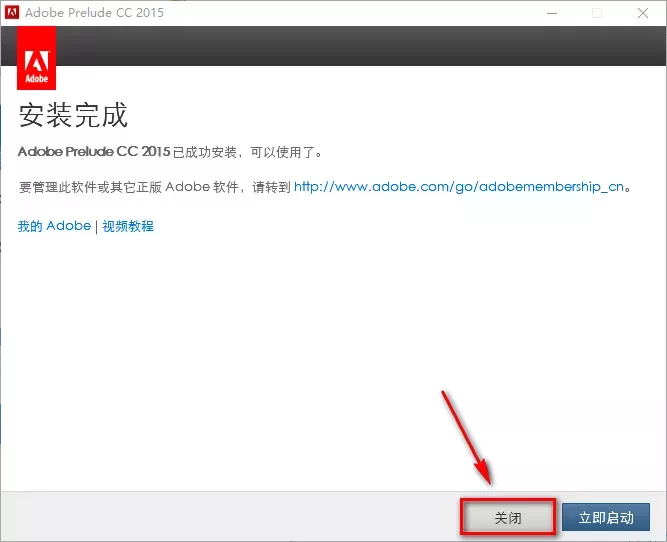This screenshot has width=667, height=542.
Task: Open the adobe.com adobemembership_cn link
Action: (462, 186)
